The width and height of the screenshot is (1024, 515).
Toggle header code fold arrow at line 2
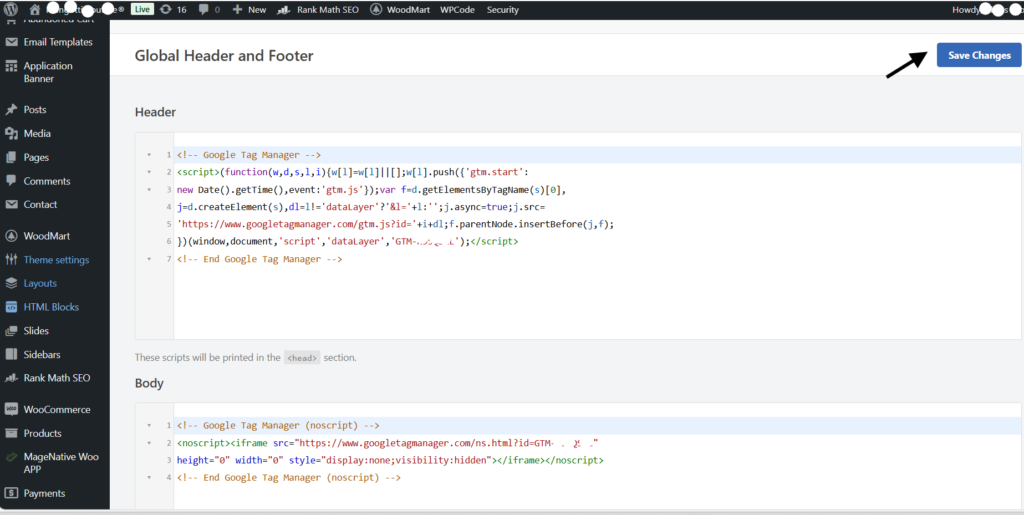pos(149,172)
